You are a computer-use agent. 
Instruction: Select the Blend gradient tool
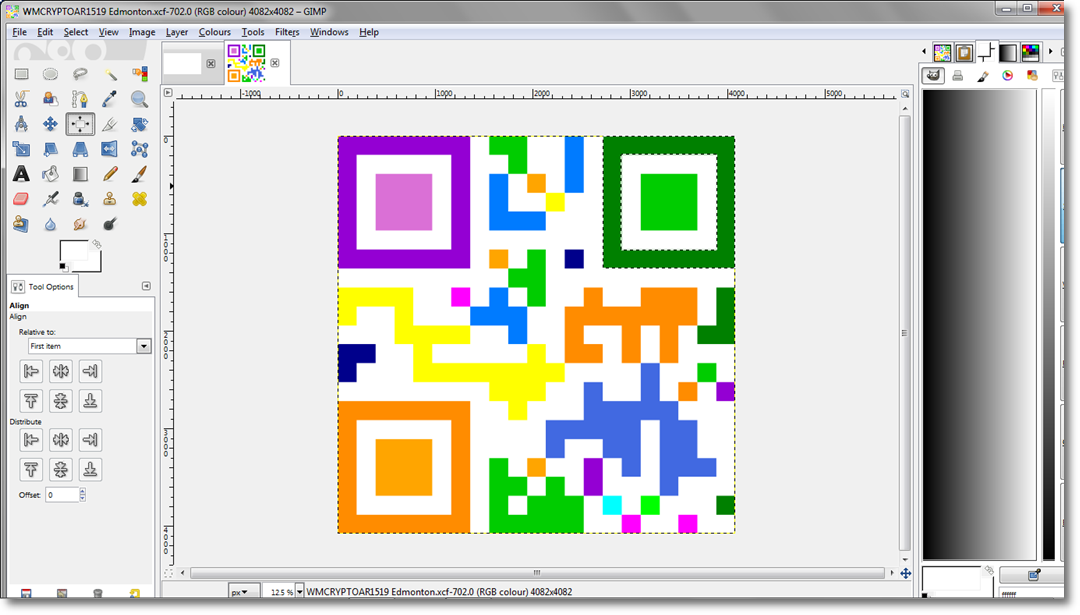coord(80,174)
